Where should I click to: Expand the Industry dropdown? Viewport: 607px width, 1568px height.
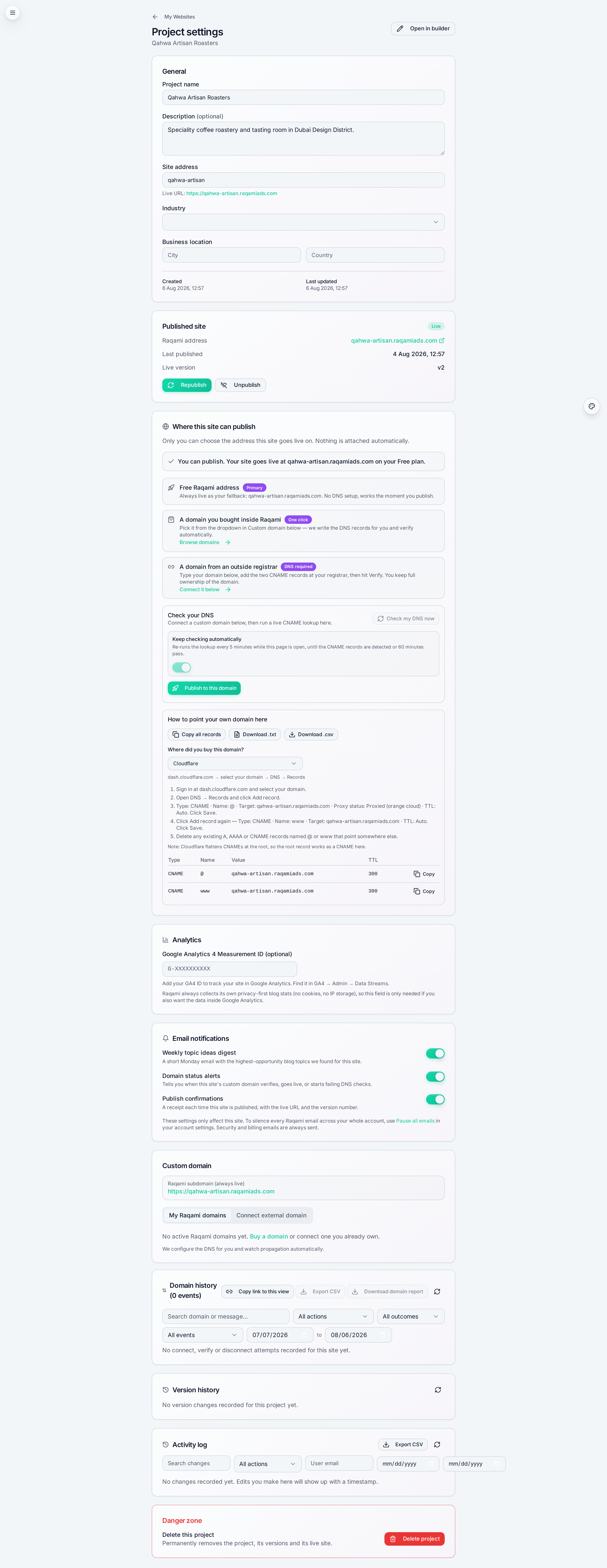pyautogui.click(x=303, y=222)
